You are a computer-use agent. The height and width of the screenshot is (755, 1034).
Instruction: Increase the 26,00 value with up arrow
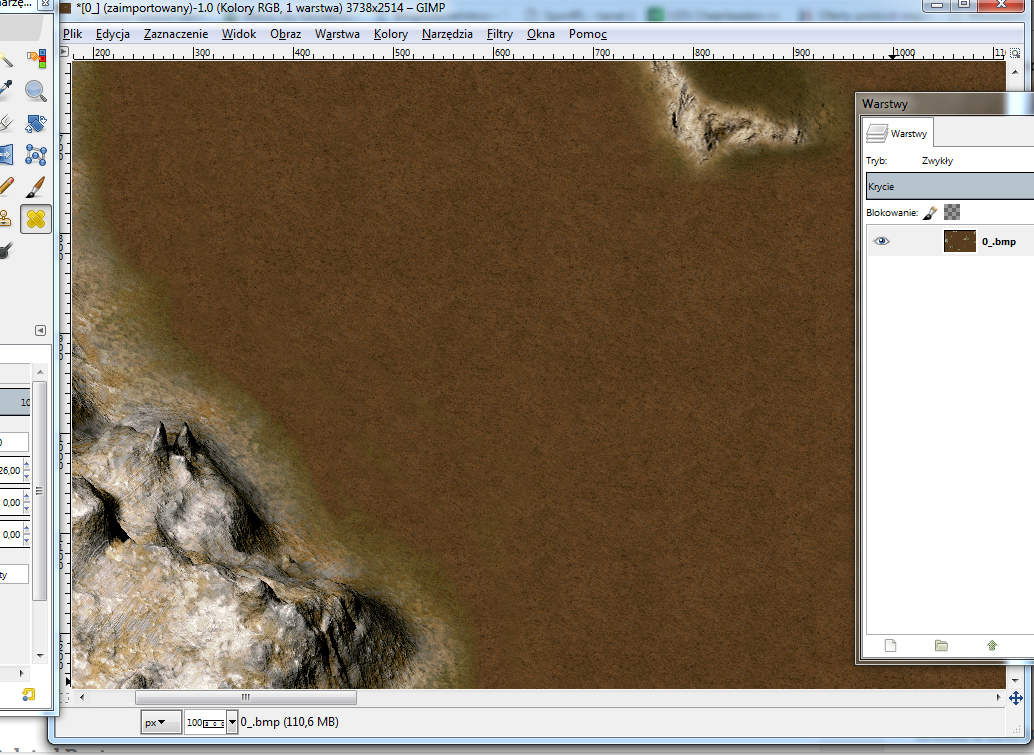26,466
